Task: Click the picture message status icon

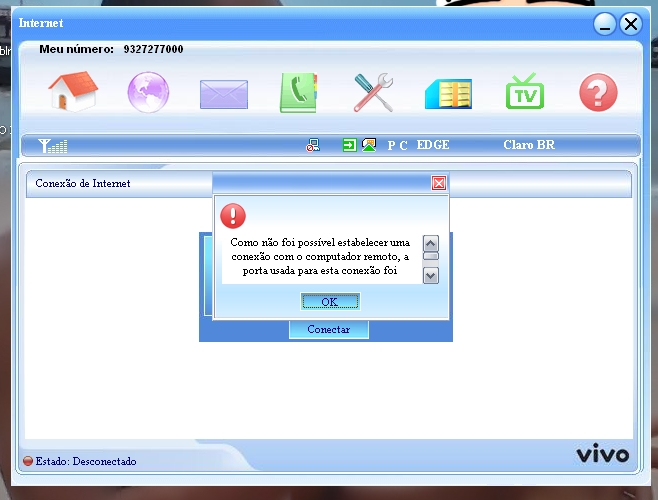Action: (369, 145)
